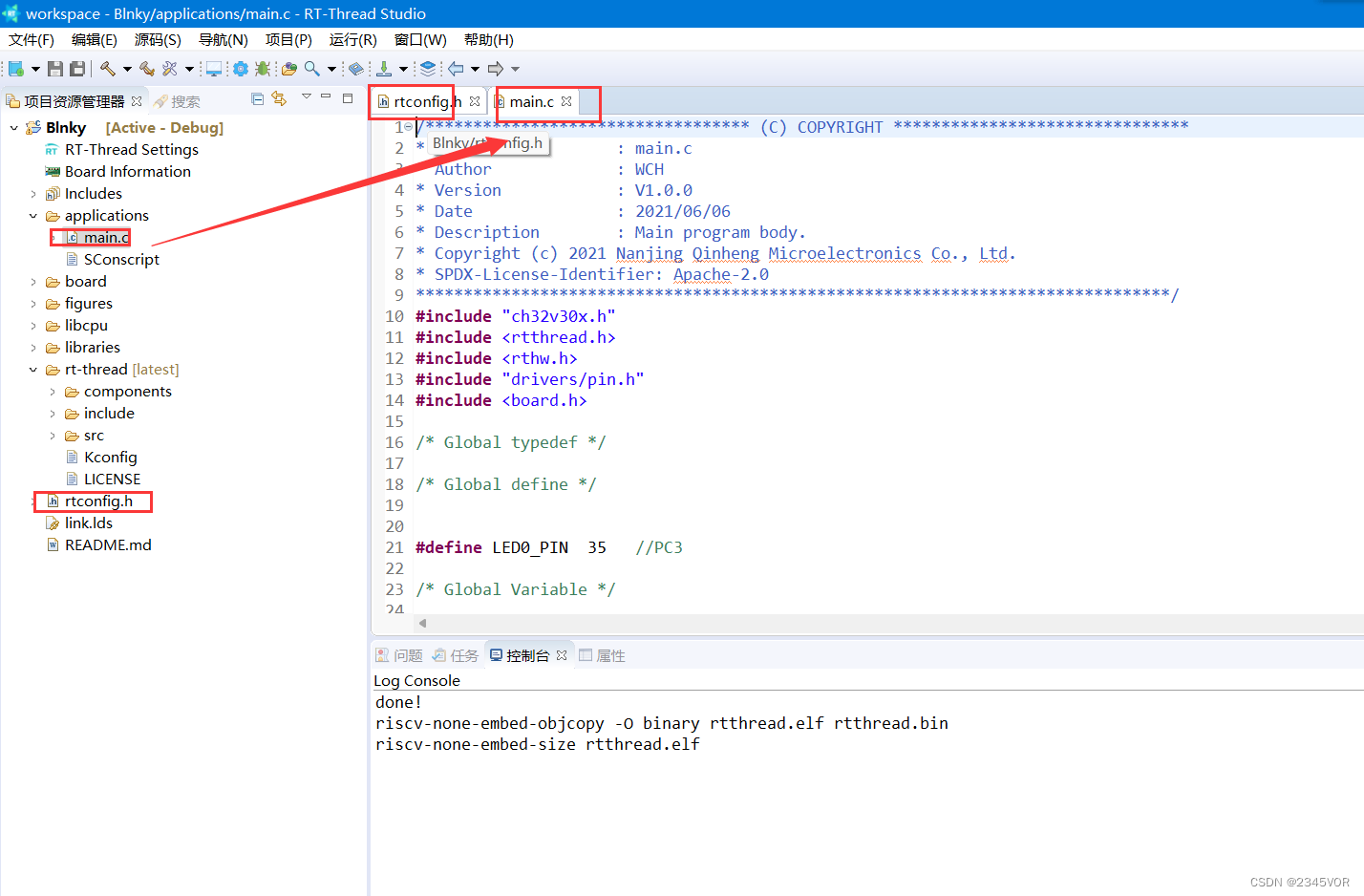
Task: Click the run configurations gear icon
Action: click(x=240, y=68)
